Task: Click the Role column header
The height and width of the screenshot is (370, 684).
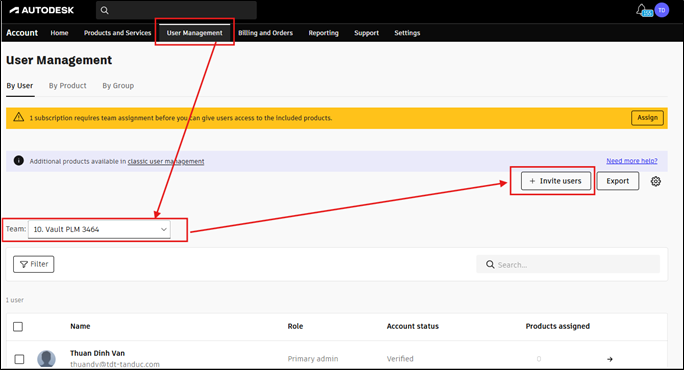Action: 295,326
